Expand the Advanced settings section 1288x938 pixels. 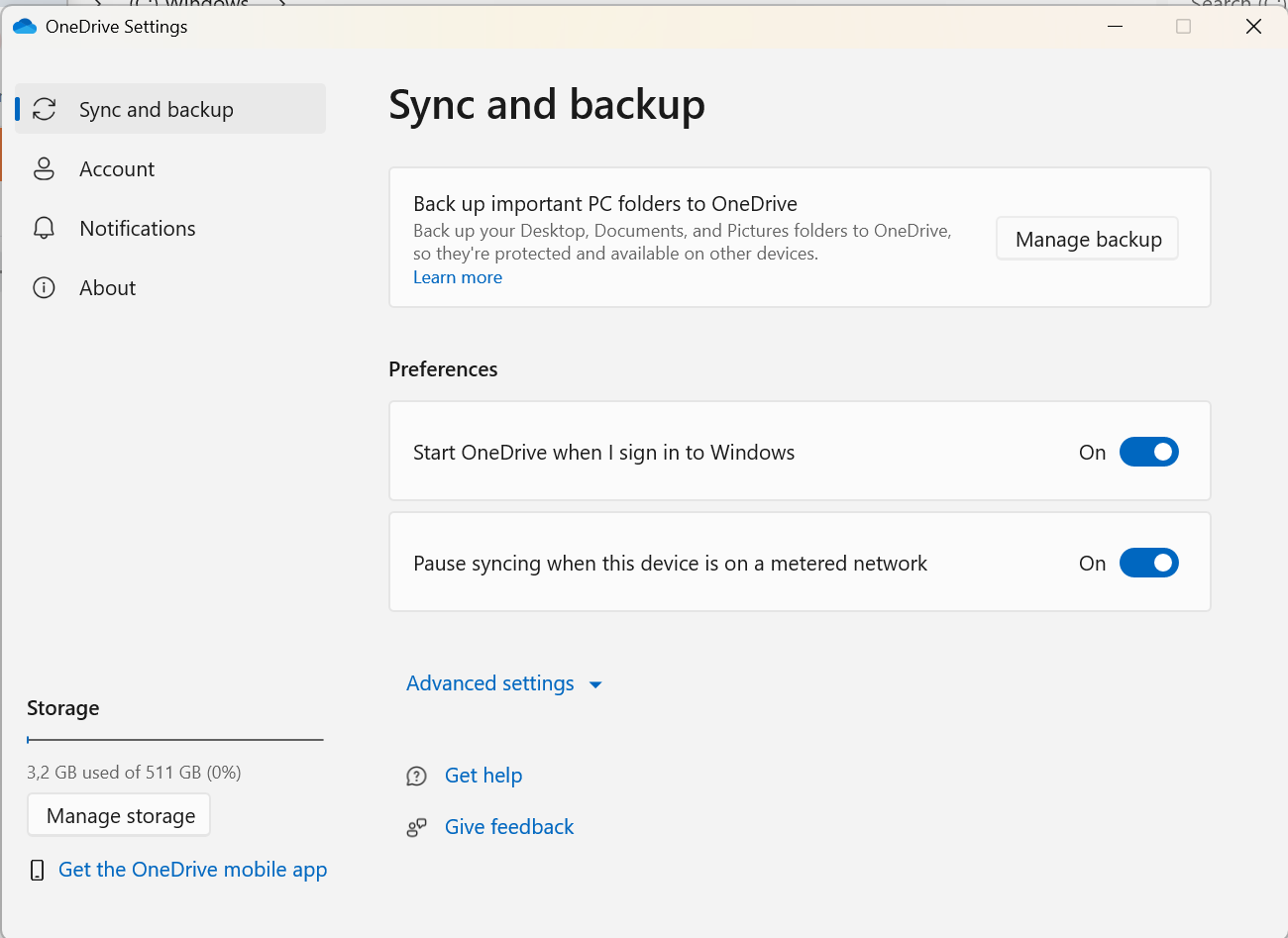[x=504, y=683]
